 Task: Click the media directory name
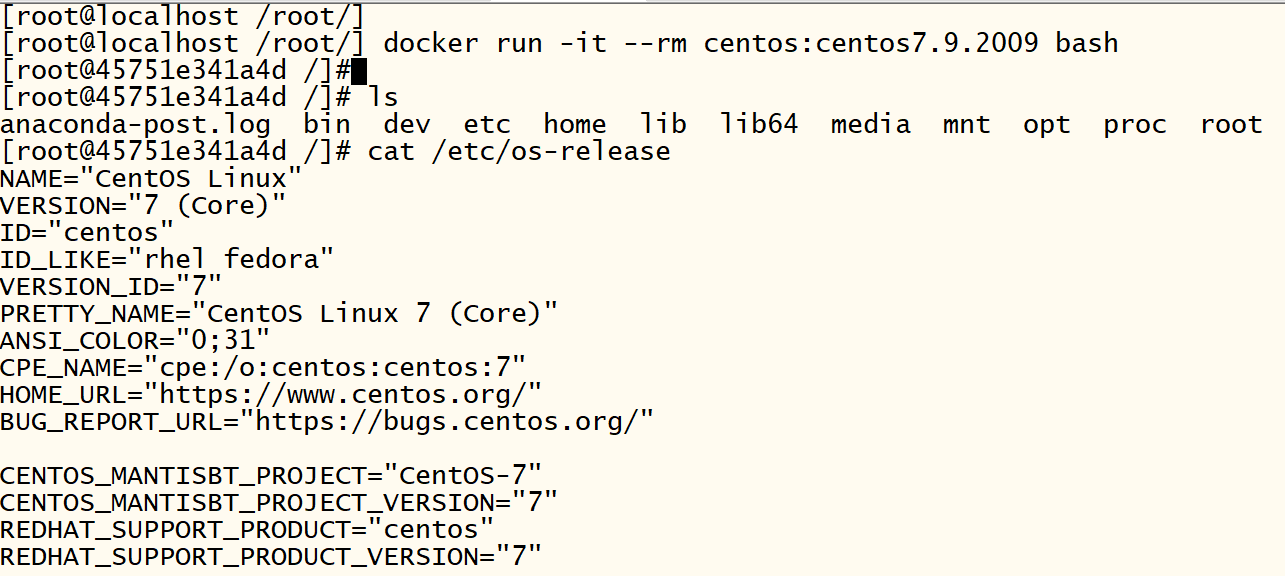(x=870, y=125)
